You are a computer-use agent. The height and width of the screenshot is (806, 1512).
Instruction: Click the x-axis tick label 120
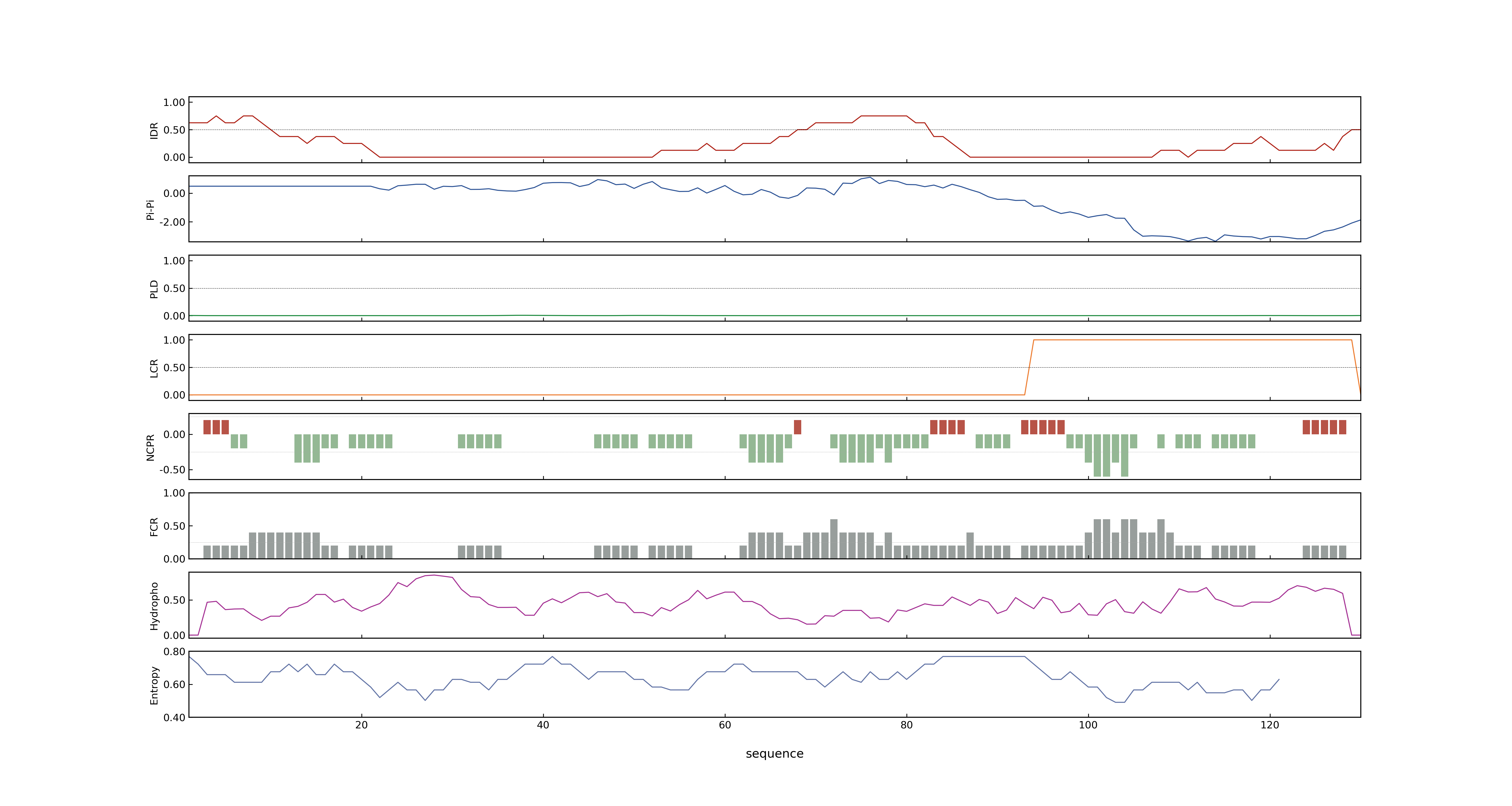pyautogui.click(x=1270, y=725)
